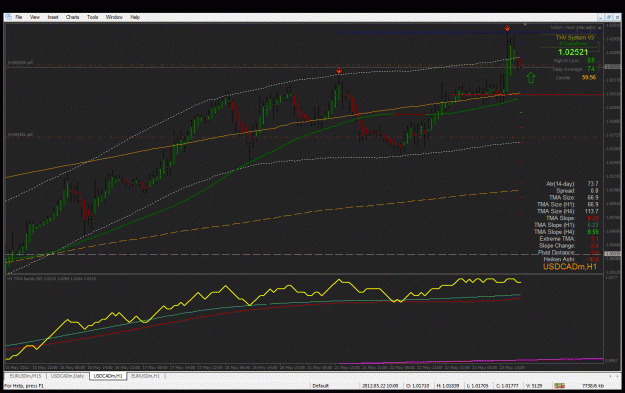
Task: Click the Spread info label
Action: click(x=565, y=191)
